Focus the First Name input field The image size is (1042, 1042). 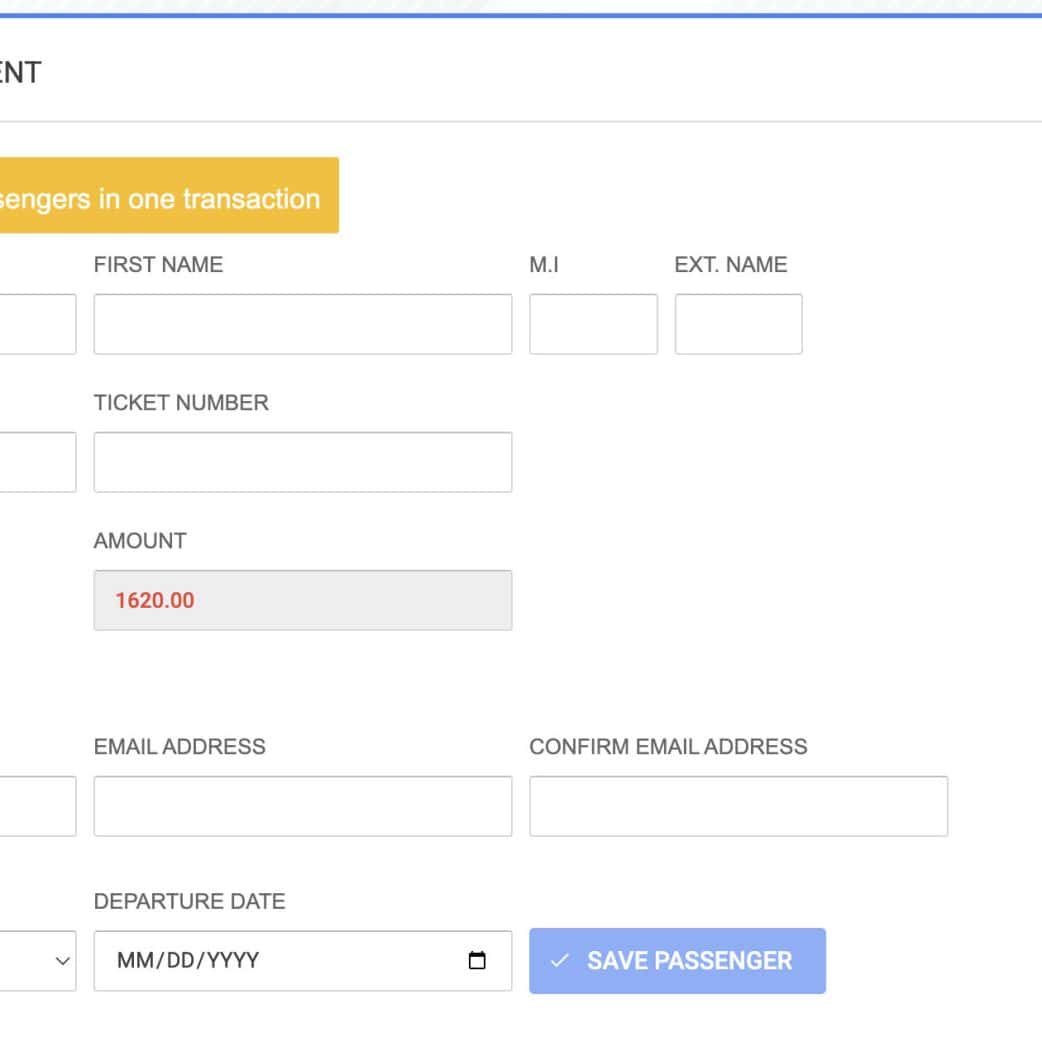click(x=302, y=324)
